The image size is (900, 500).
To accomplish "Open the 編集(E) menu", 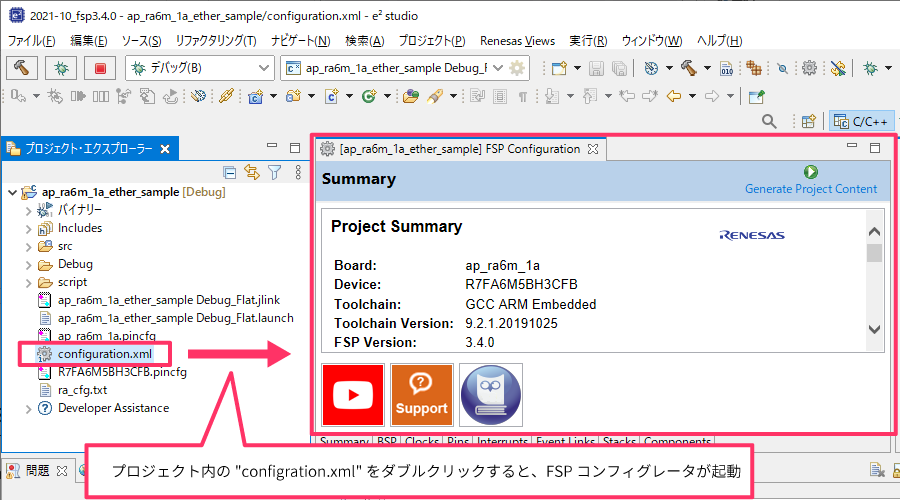I will [x=88, y=41].
